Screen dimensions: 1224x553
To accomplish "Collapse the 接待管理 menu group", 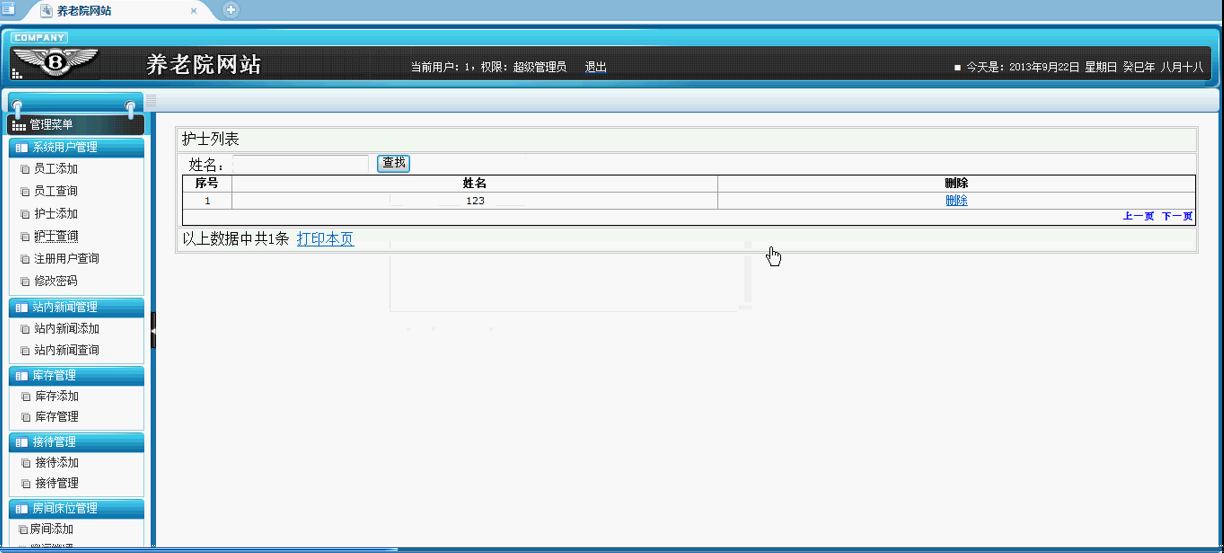I will pos(76,441).
